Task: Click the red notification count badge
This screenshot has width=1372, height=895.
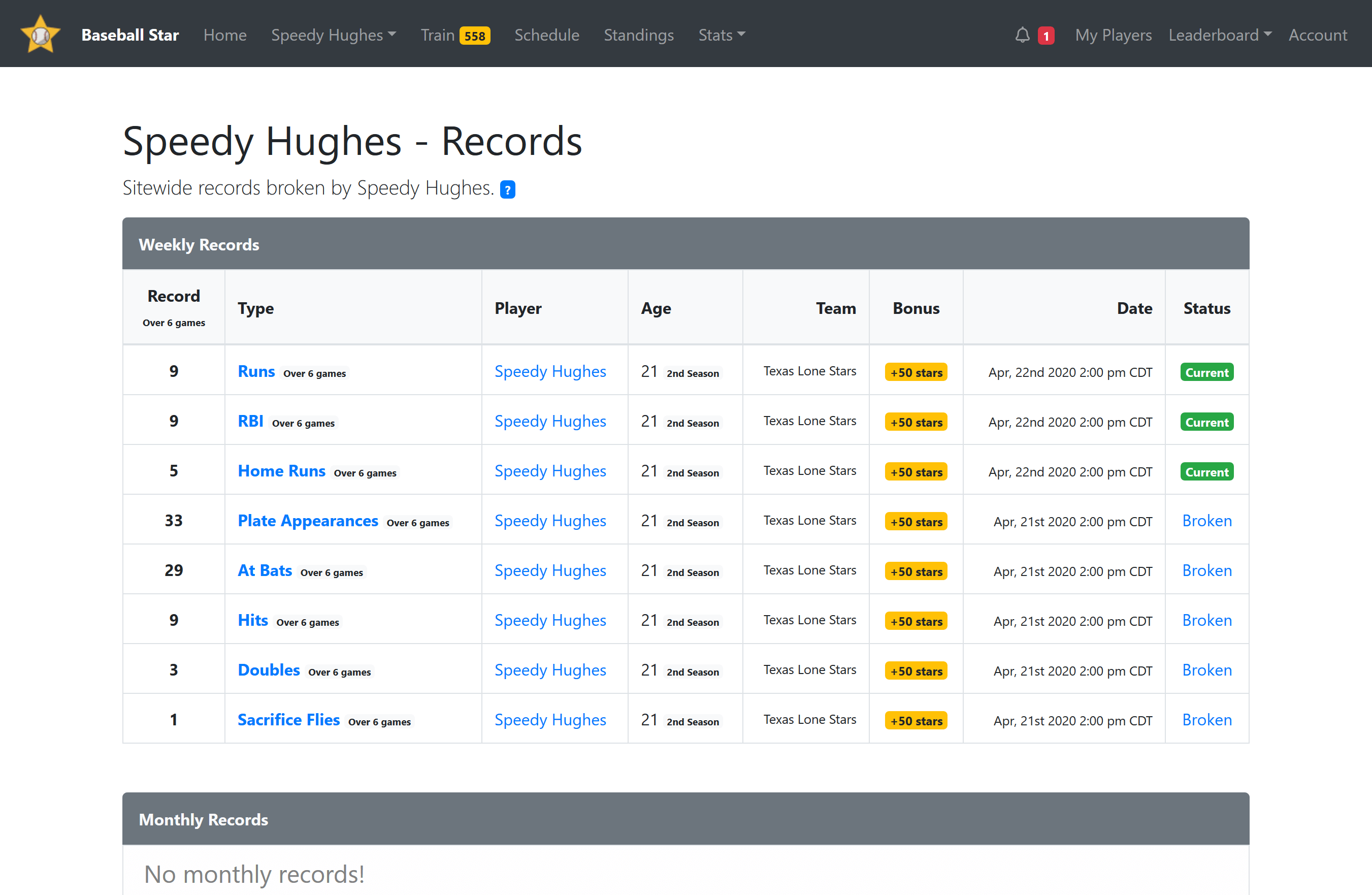Action: tap(1046, 36)
